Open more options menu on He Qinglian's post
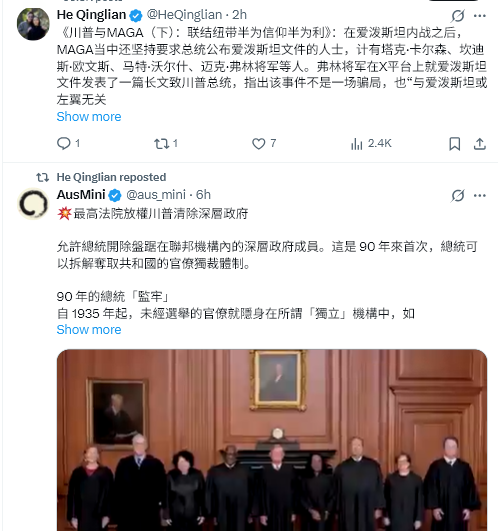 (x=480, y=16)
